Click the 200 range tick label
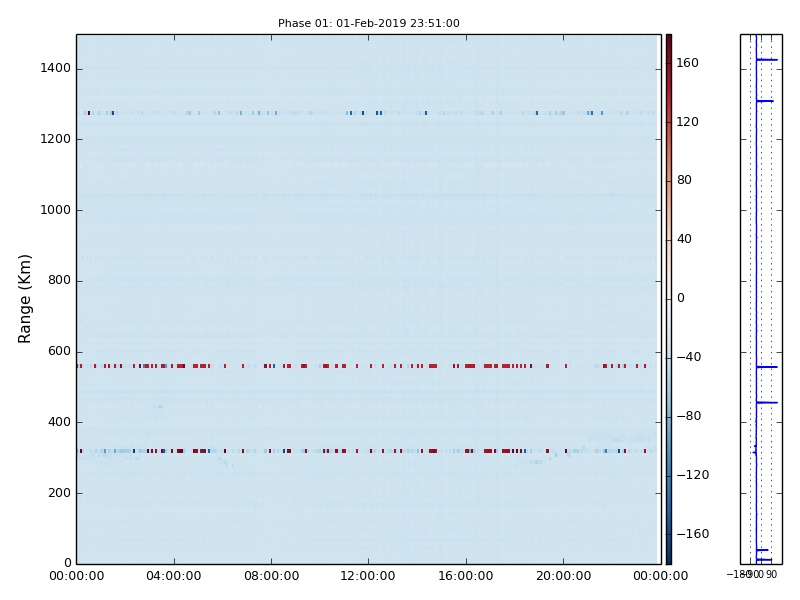The image size is (800, 600). click(59, 493)
